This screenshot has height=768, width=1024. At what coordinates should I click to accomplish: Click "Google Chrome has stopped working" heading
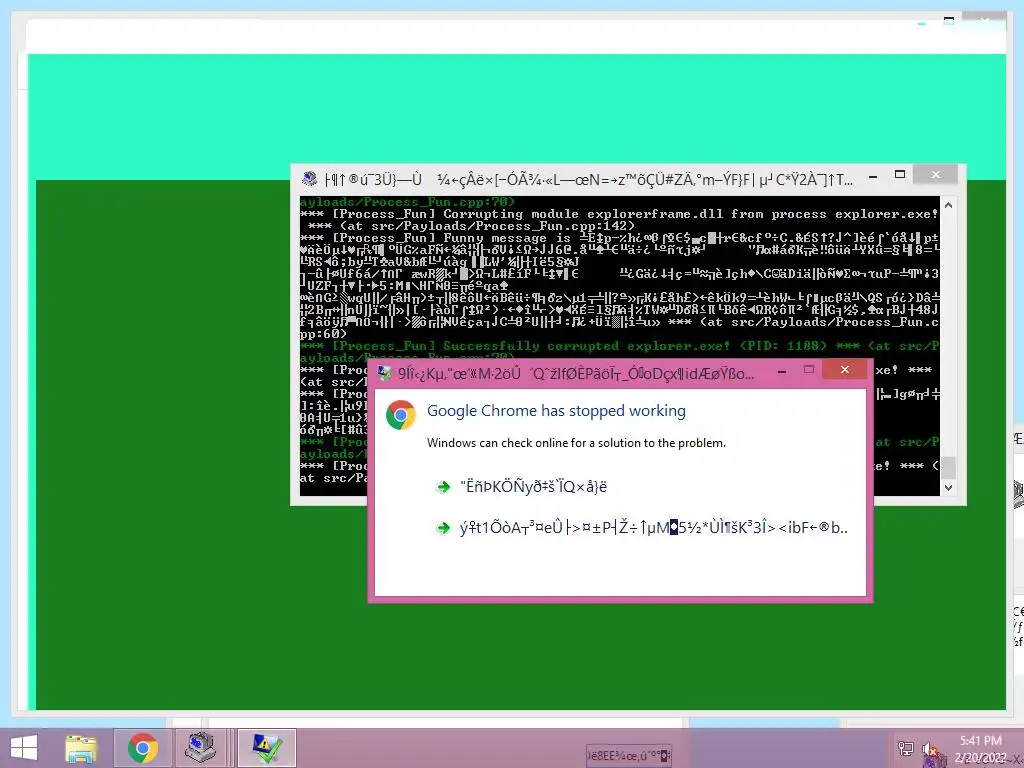(556, 411)
